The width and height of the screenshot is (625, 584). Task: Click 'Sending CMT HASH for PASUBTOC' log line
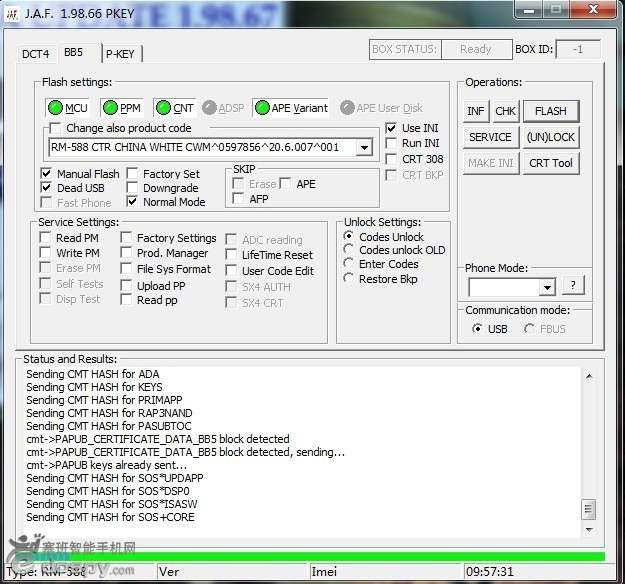coord(109,426)
